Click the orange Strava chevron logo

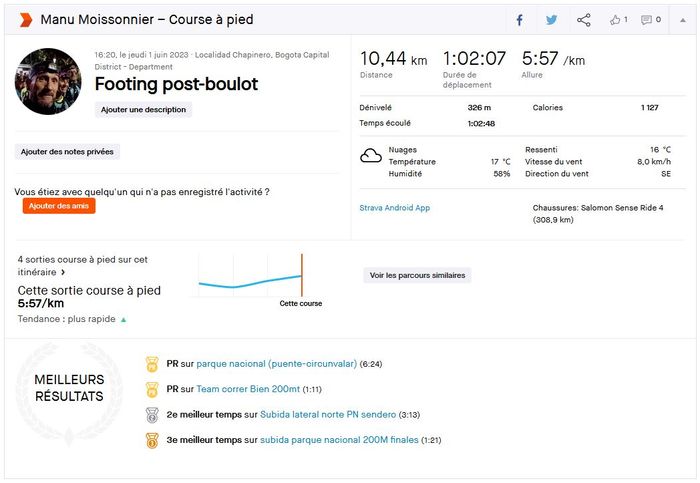(25, 20)
